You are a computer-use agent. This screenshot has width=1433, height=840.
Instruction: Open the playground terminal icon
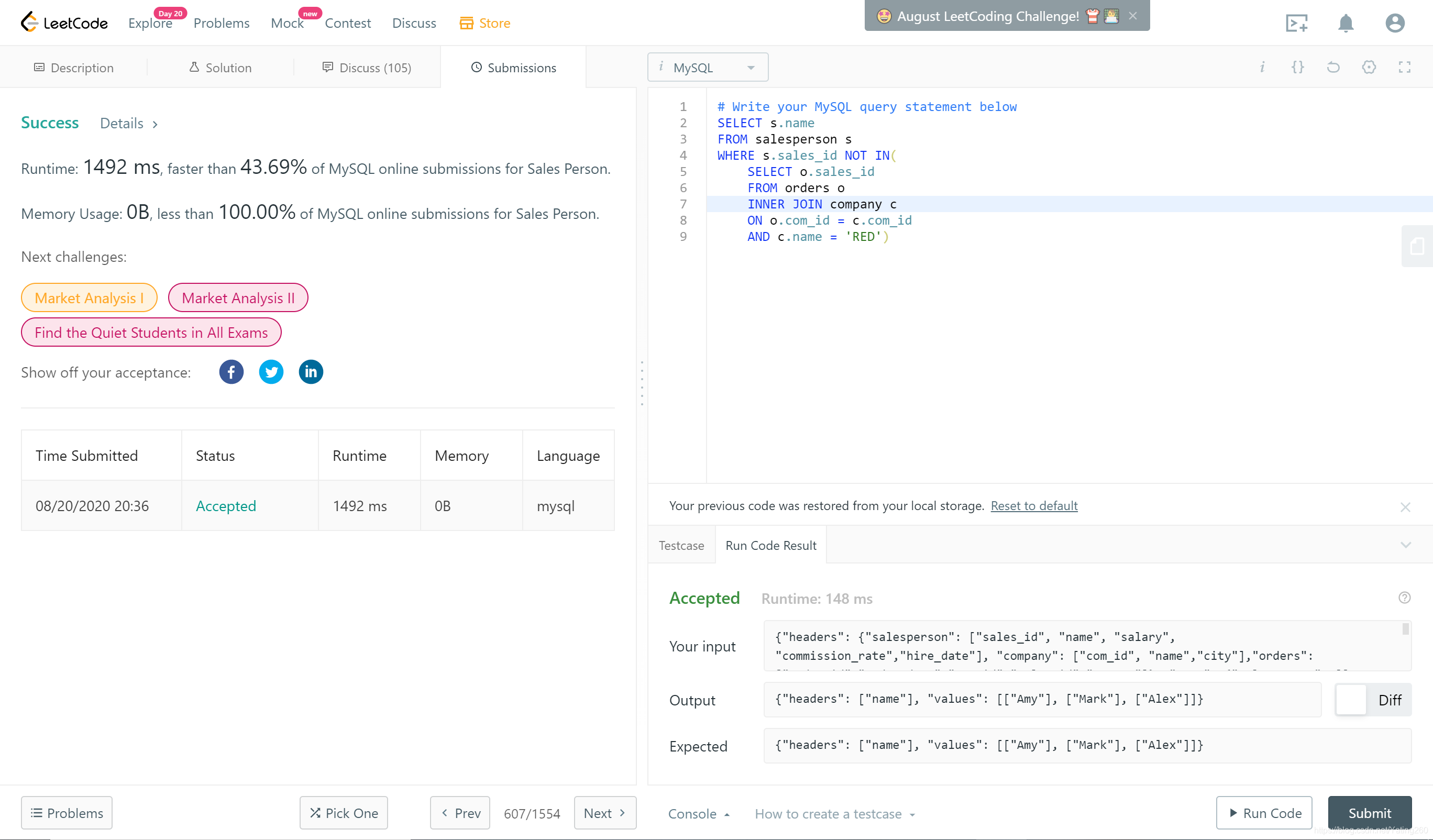click(x=1296, y=24)
